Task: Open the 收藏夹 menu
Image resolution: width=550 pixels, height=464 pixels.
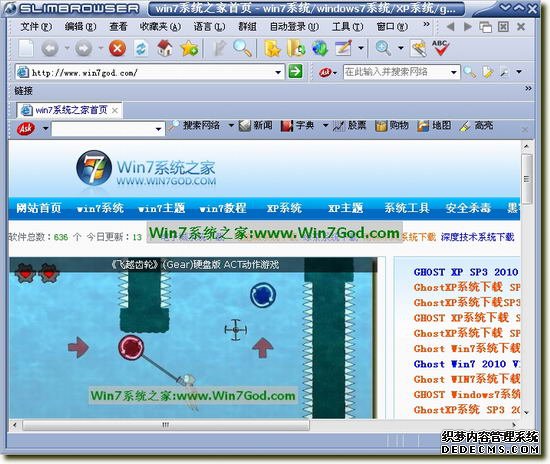Action: [x=160, y=26]
